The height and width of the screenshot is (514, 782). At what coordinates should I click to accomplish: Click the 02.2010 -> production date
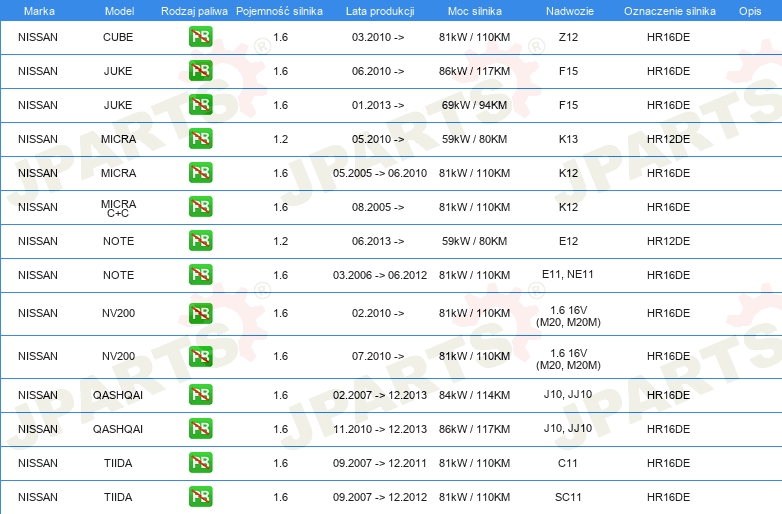(378, 313)
